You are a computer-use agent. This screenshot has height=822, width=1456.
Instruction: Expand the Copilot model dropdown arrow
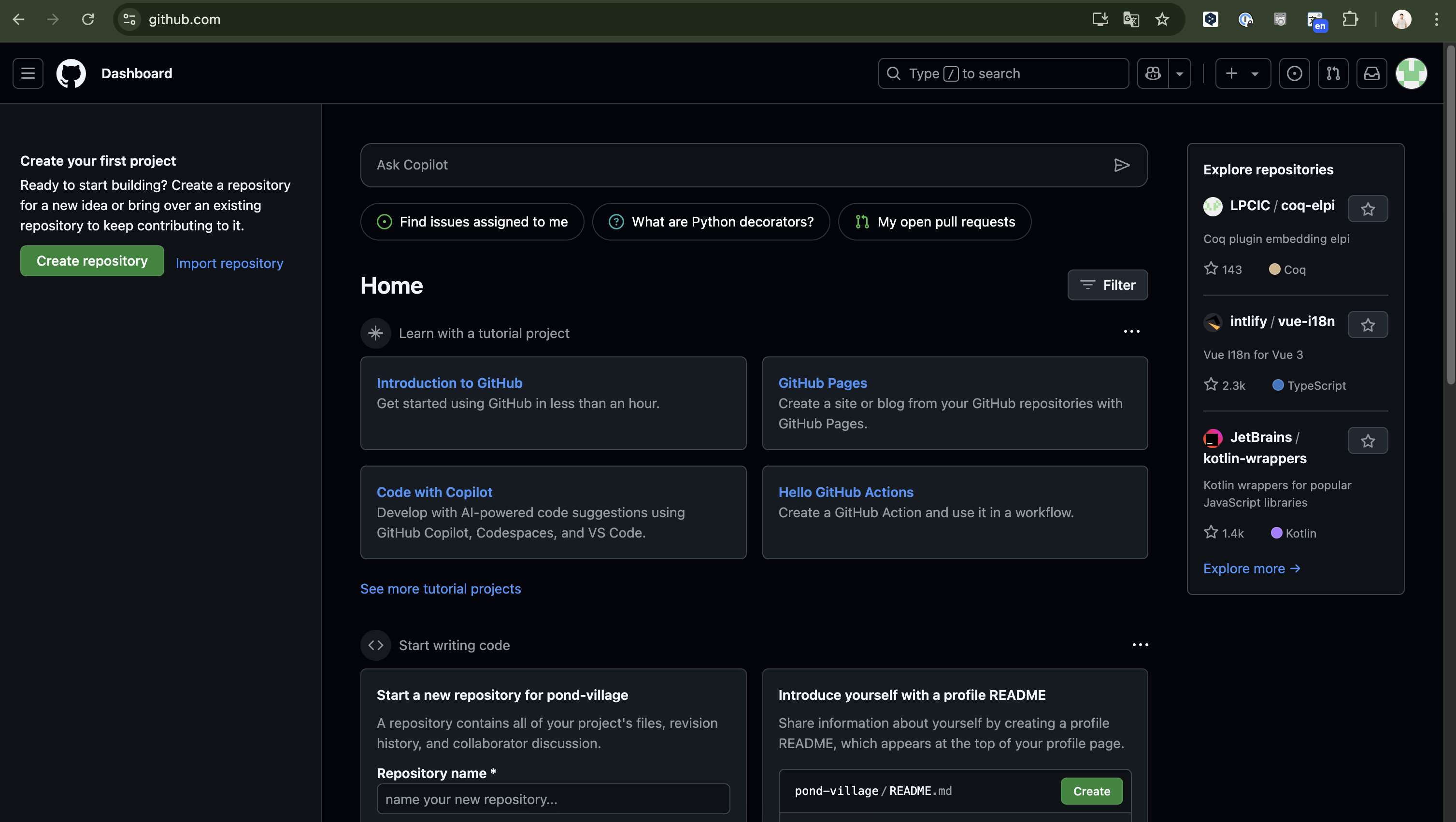1180,73
